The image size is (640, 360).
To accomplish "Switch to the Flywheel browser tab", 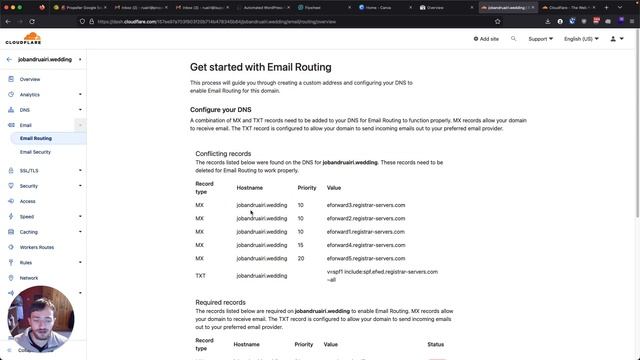I will (x=324, y=7).
